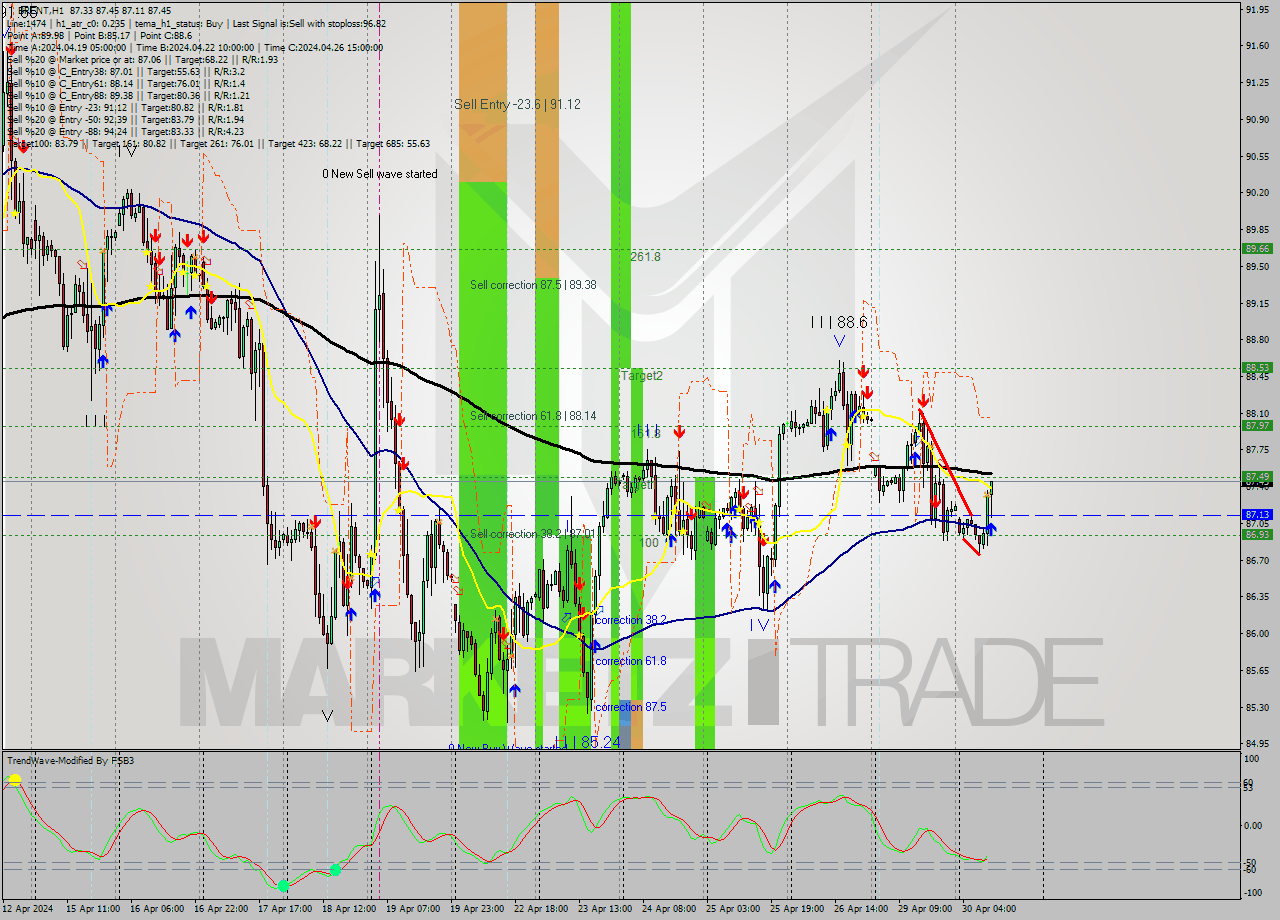This screenshot has width=1280, height=920.
Task: Click the blue 87.13 price tag
Action: pos(1257,514)
